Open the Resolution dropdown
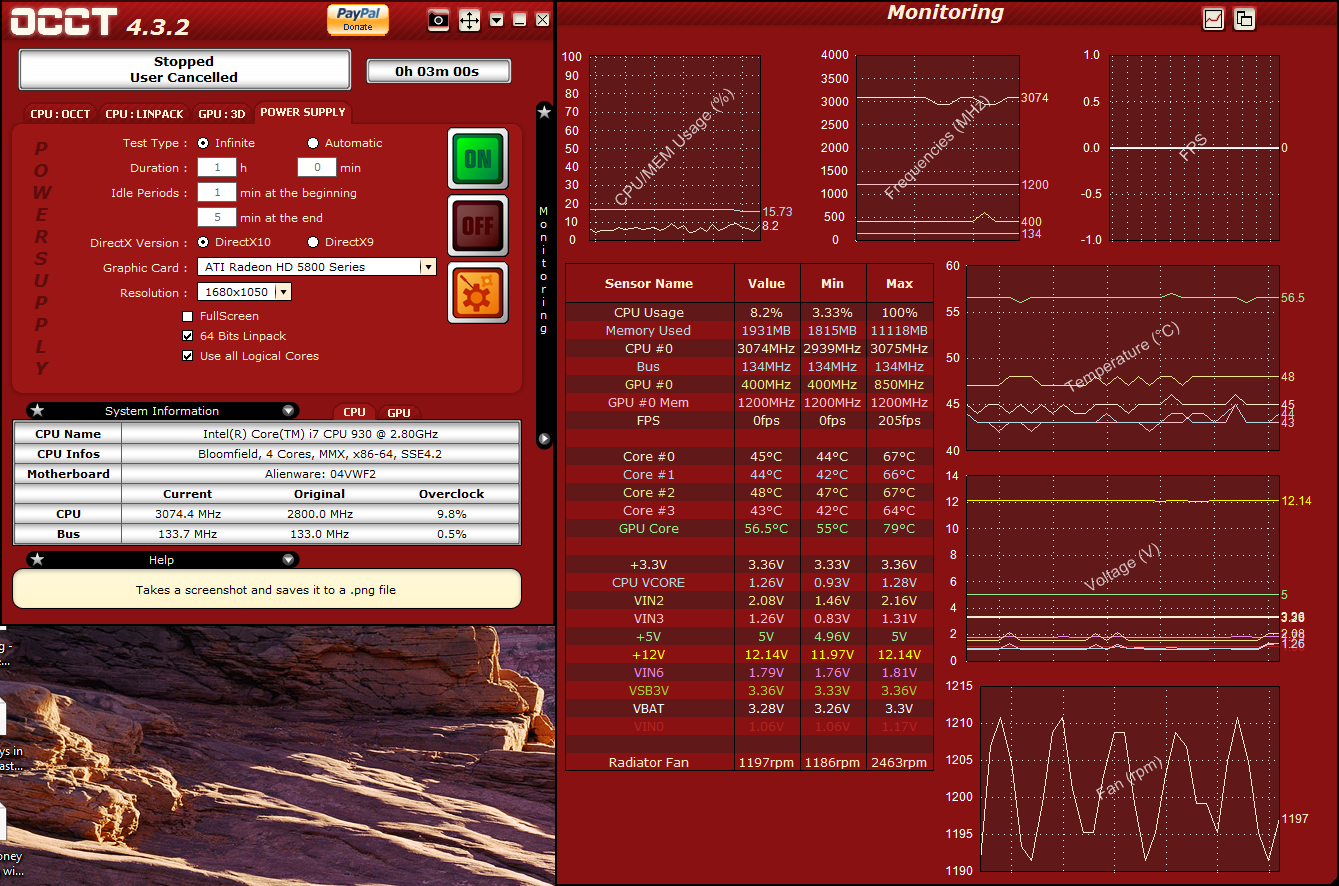1339x886 pixels. pos(283,292)
